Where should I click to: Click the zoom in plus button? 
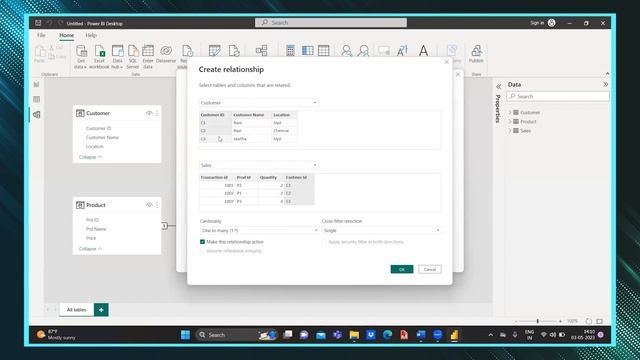coord(560,321)
